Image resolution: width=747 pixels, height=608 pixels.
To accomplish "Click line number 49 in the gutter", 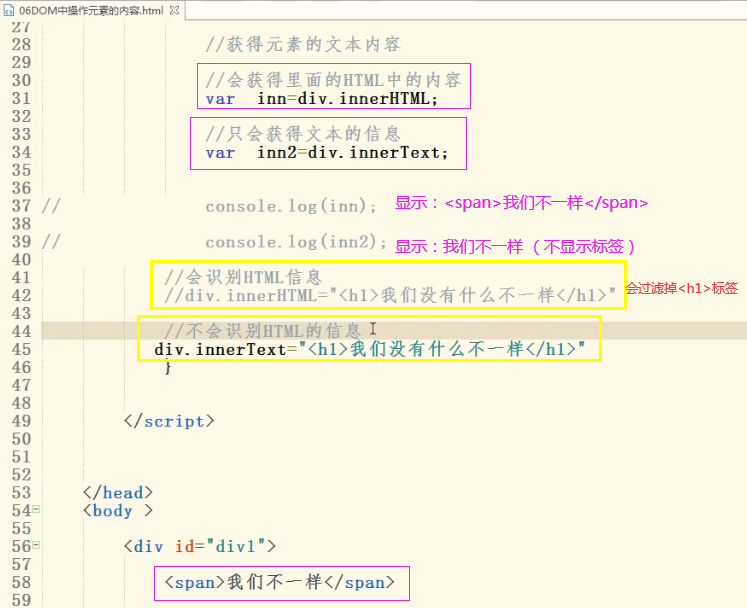I will point(21,421).
